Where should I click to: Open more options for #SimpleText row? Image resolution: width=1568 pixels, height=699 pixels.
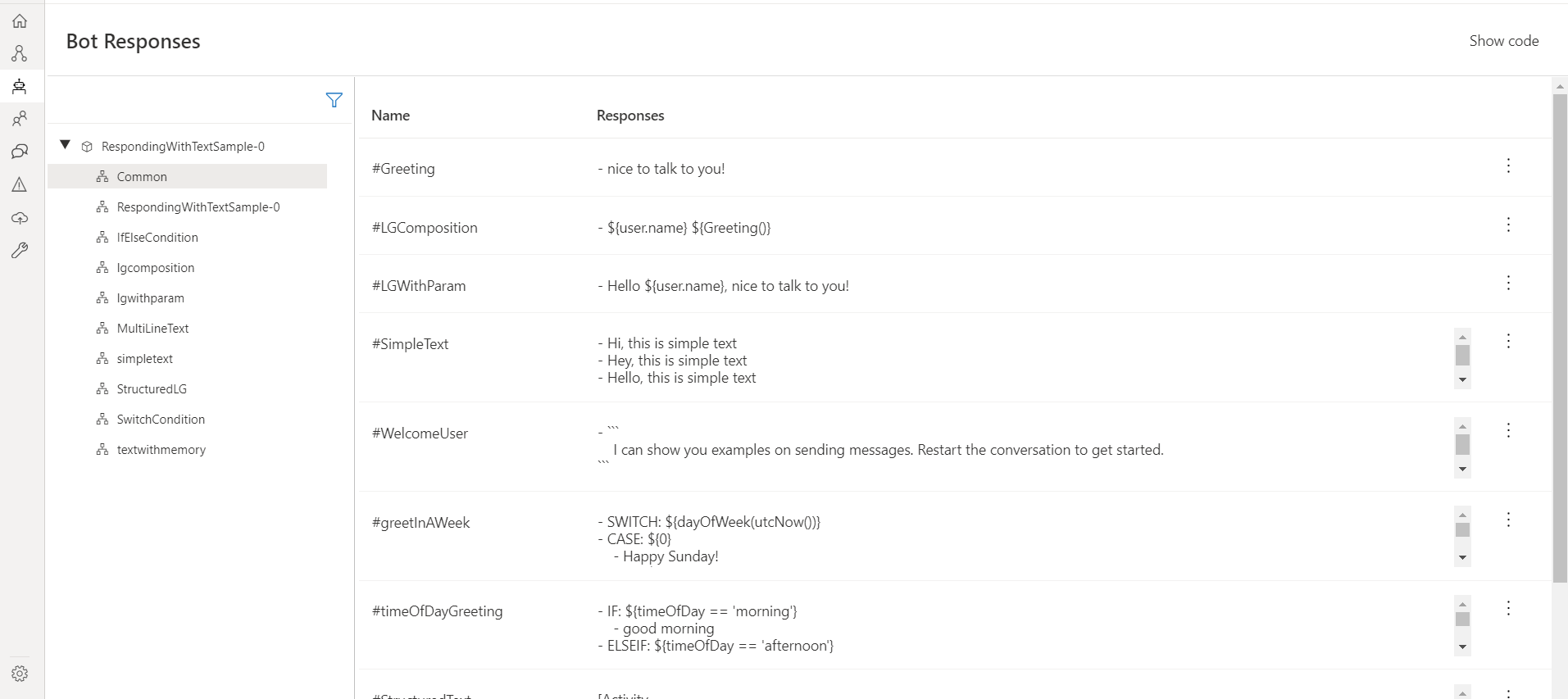(x=1508, y=341)
